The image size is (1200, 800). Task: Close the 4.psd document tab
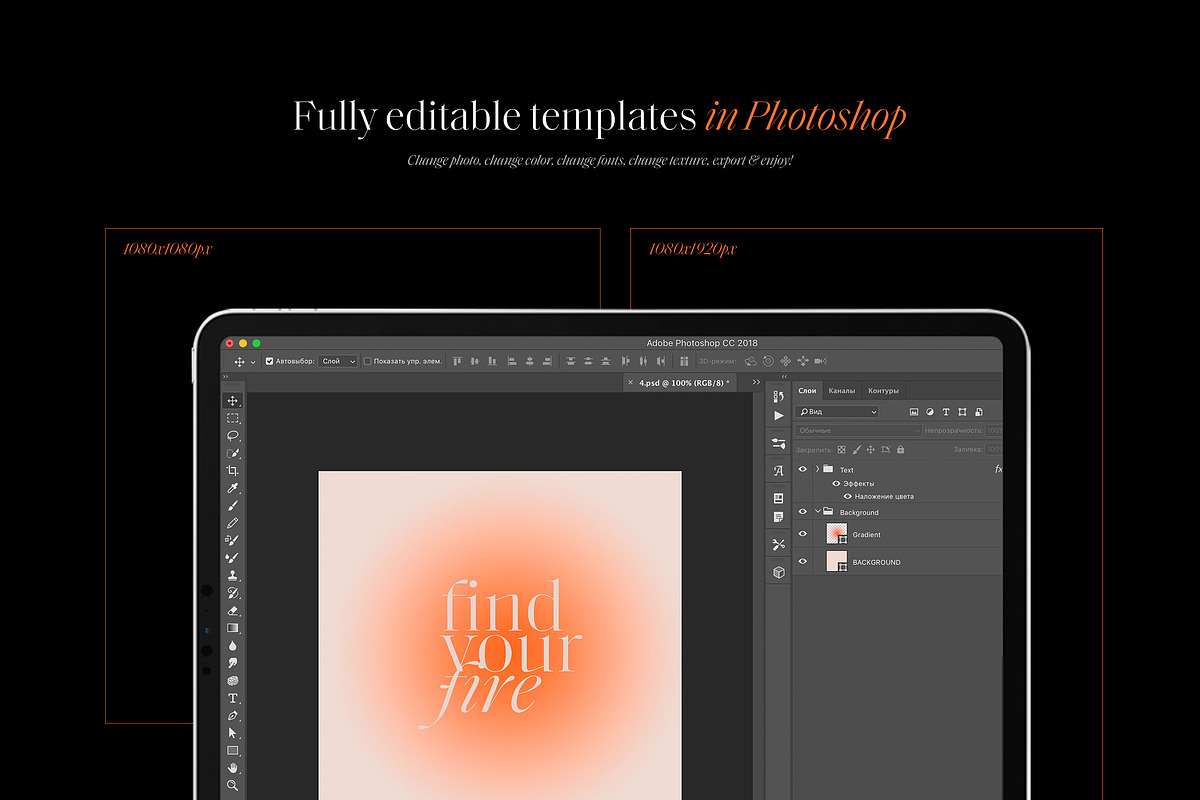[629, 383]
